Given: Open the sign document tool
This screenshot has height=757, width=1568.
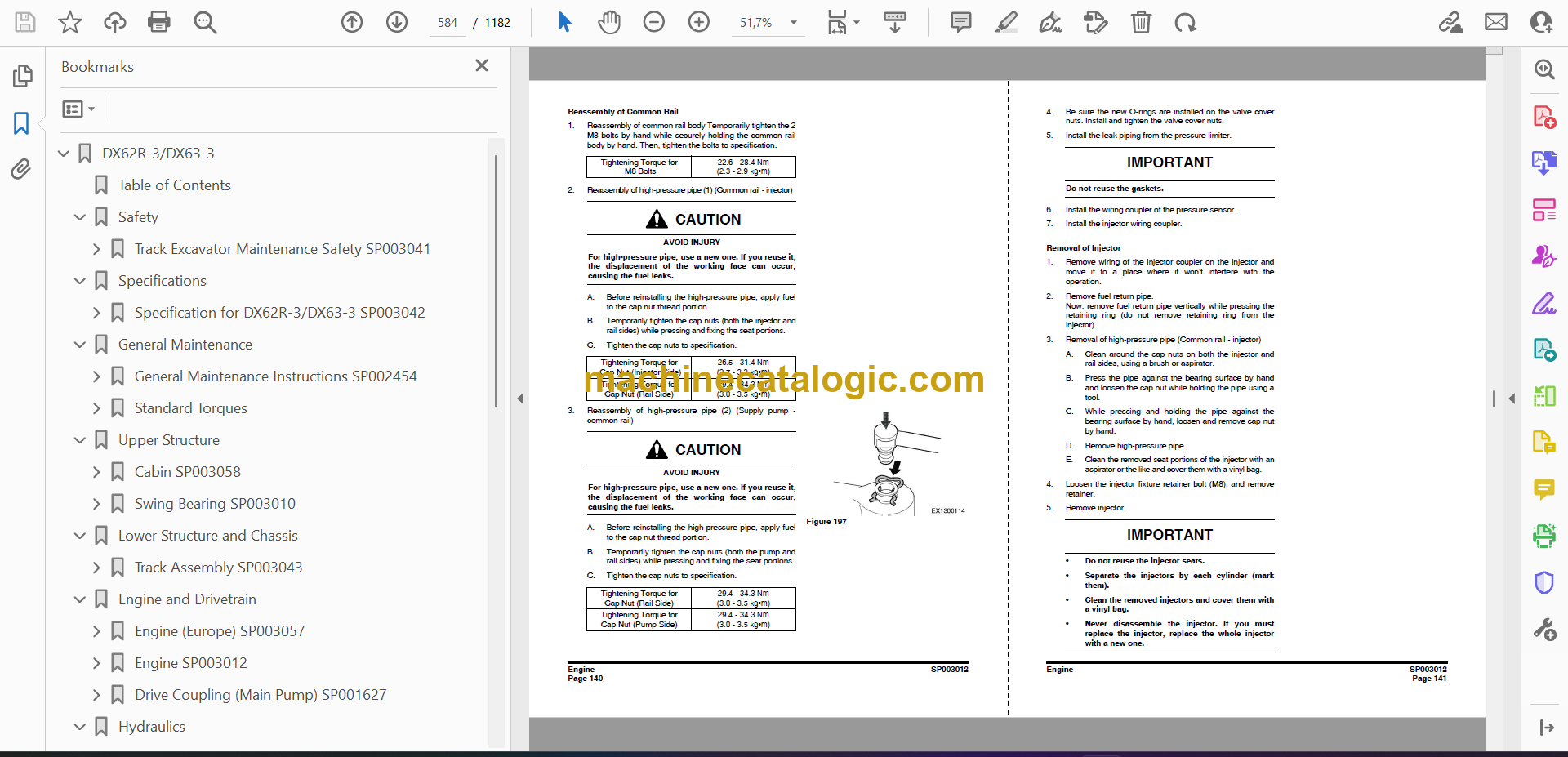Looking at the screenshot, I should (1051, 22).
